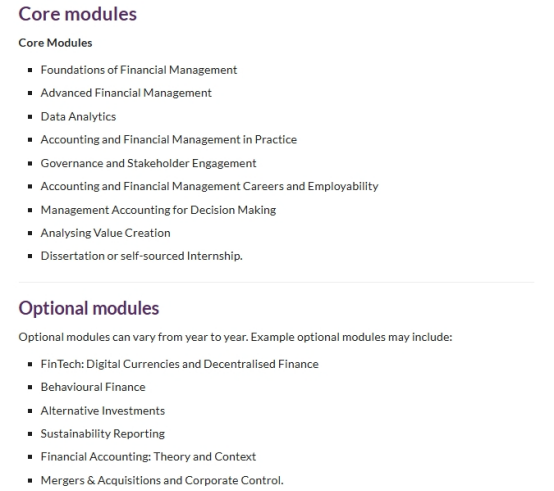This screenshot has width=554, height=491.
Task: Click Dissertation or self-sourced Internship item
Action: [x=142, y=256]
